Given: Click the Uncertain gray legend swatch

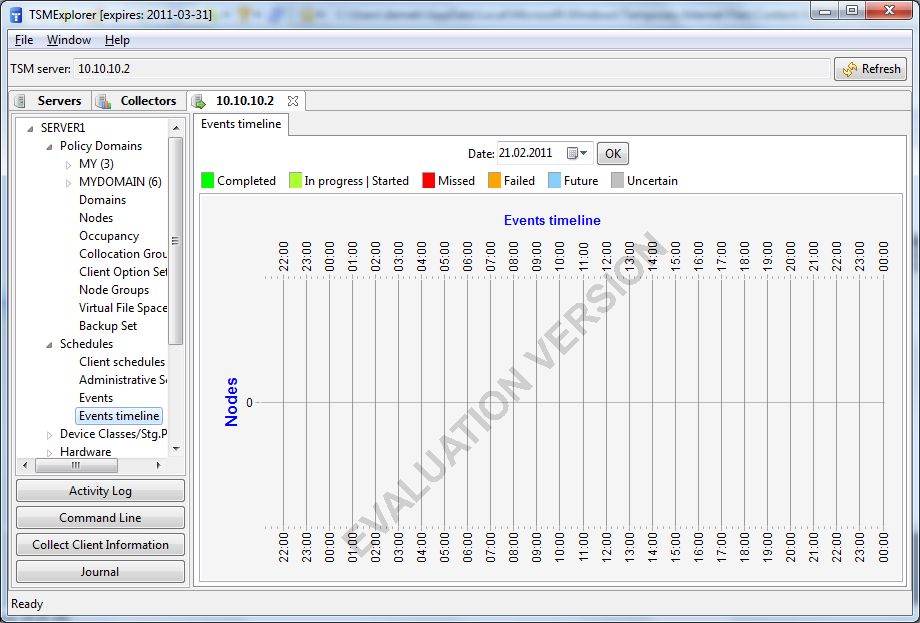Looking at the screenshot, I should 617,181.
